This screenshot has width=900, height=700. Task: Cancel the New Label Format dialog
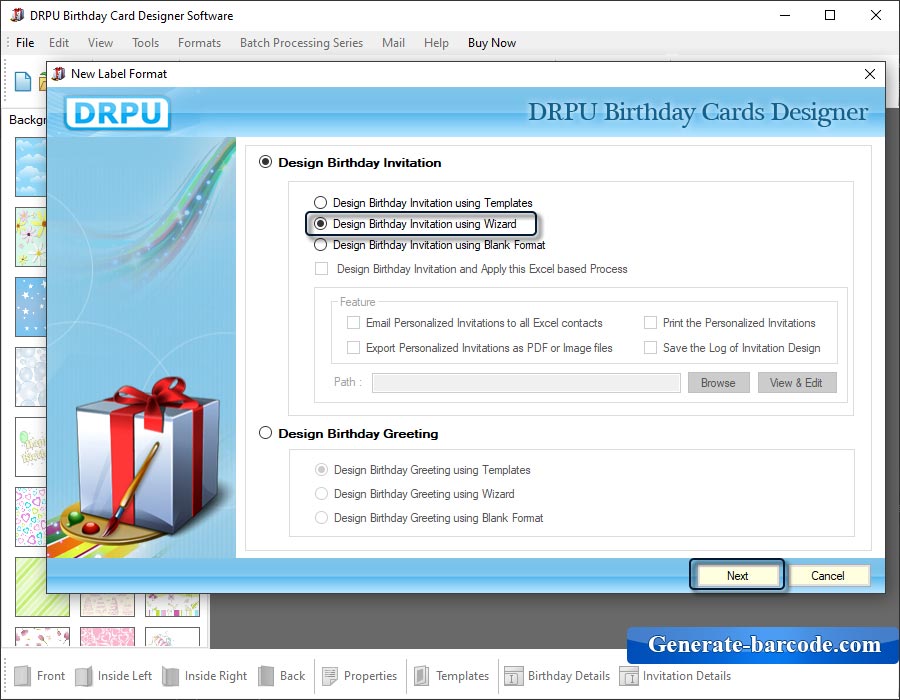point(828,575)
